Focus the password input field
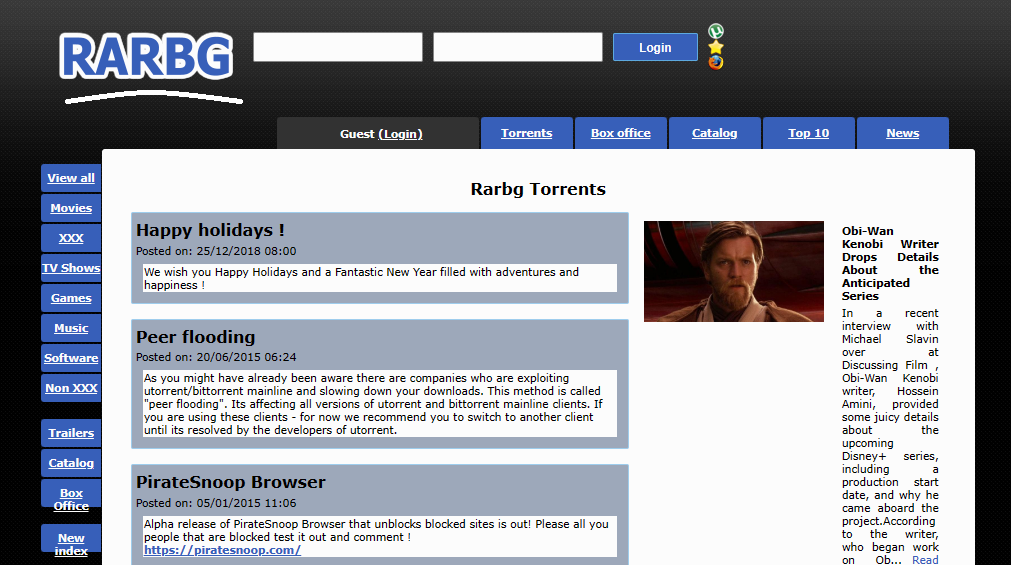Screen dimensions: 1011x565 click(x=518, y=47)
